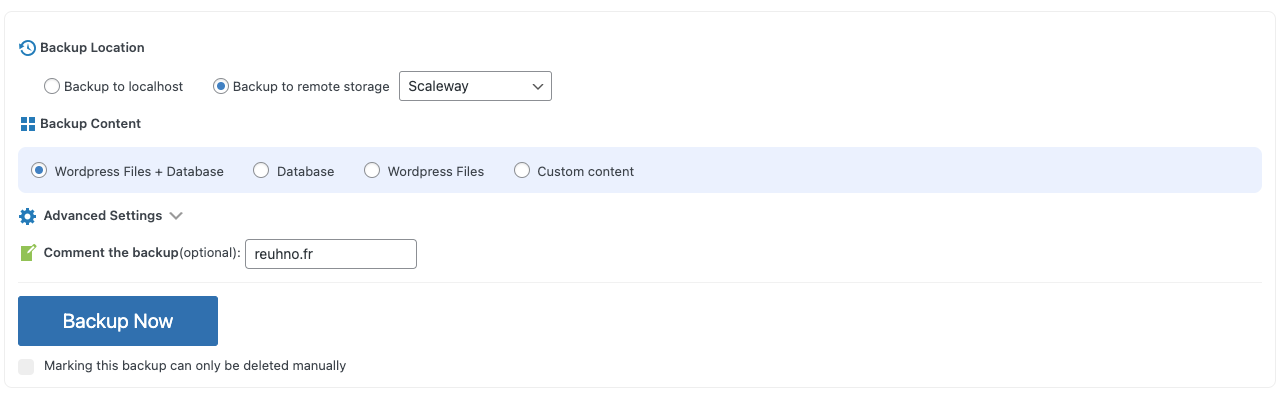Image resolution: width=1286 pixels, height=393 pixels.
Task: Click the Backup Location heading text
Action: tap(92, 48)
